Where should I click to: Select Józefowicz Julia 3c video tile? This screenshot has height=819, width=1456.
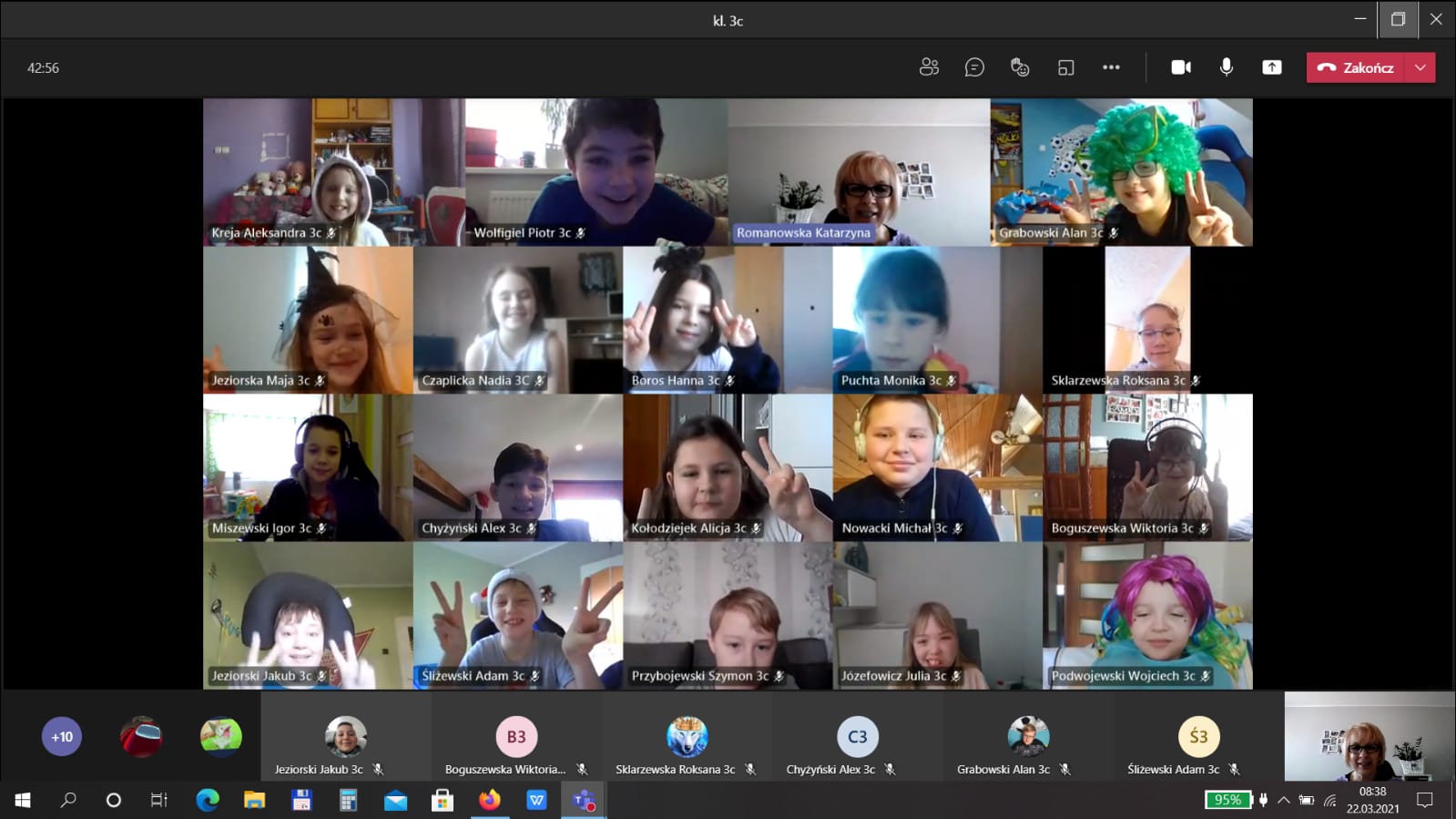pyautogui.click(x=938, y=616)
